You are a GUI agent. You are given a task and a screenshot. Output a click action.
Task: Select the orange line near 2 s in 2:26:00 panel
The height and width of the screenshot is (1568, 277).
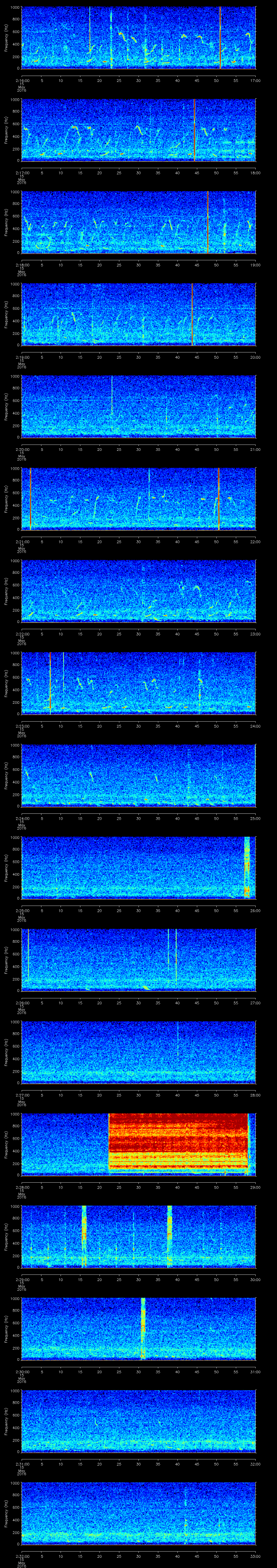(28, 956)
